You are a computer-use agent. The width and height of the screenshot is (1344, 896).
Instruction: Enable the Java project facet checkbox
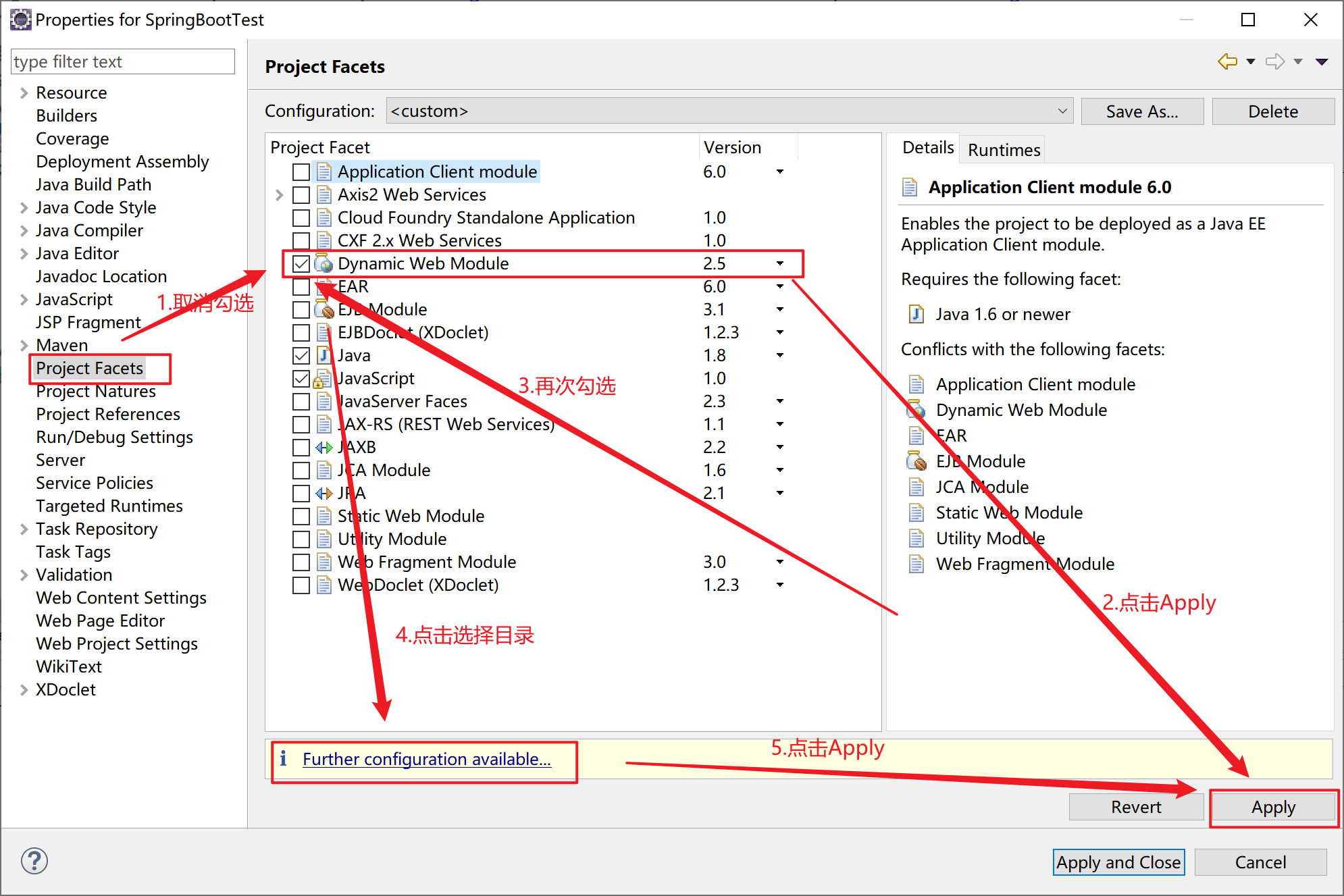click(x=300, y=356)
